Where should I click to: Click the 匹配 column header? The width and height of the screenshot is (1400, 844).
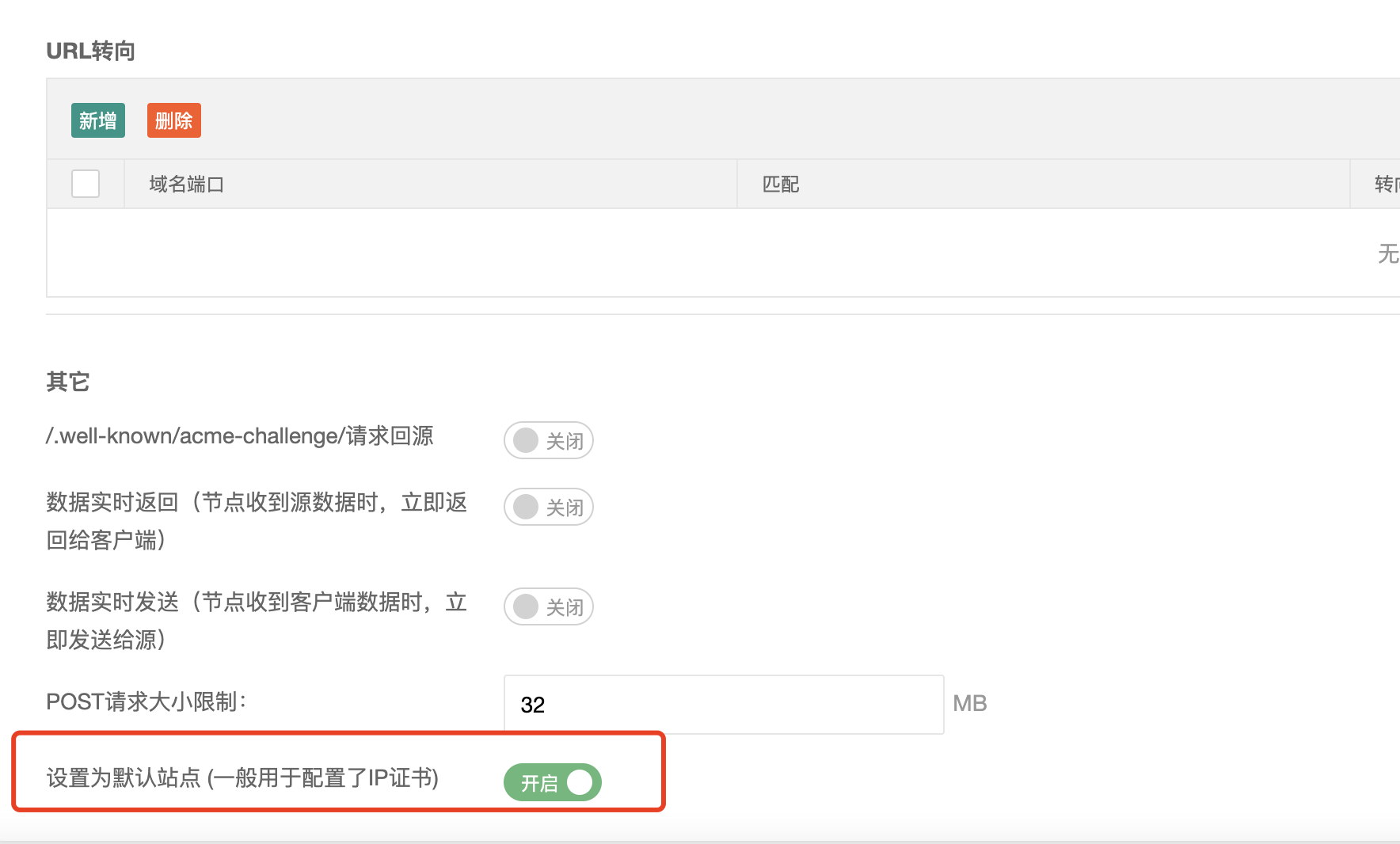780,184
